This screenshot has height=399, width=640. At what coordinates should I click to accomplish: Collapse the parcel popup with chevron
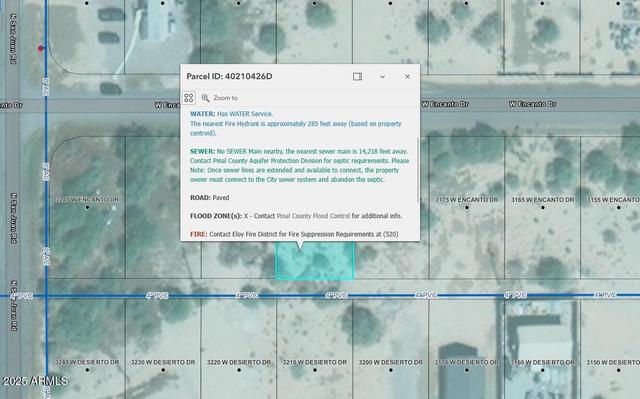click(382, 76)
